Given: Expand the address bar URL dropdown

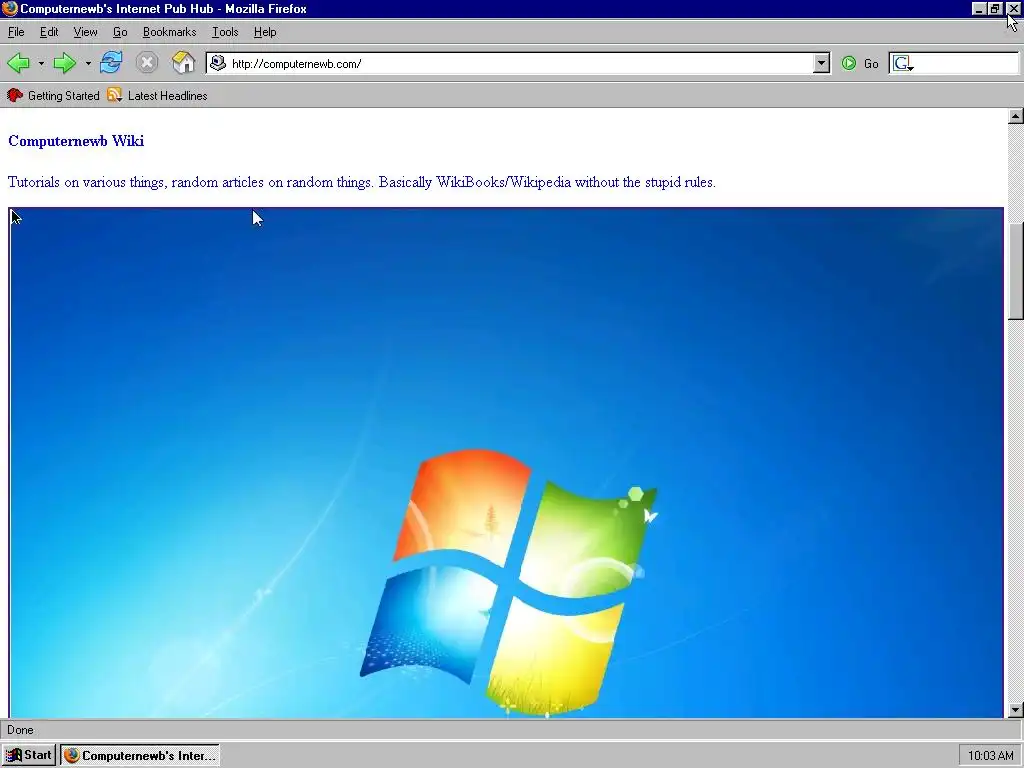Looking at the screenshot, I should pyautogui.click(x=822, y=63).
